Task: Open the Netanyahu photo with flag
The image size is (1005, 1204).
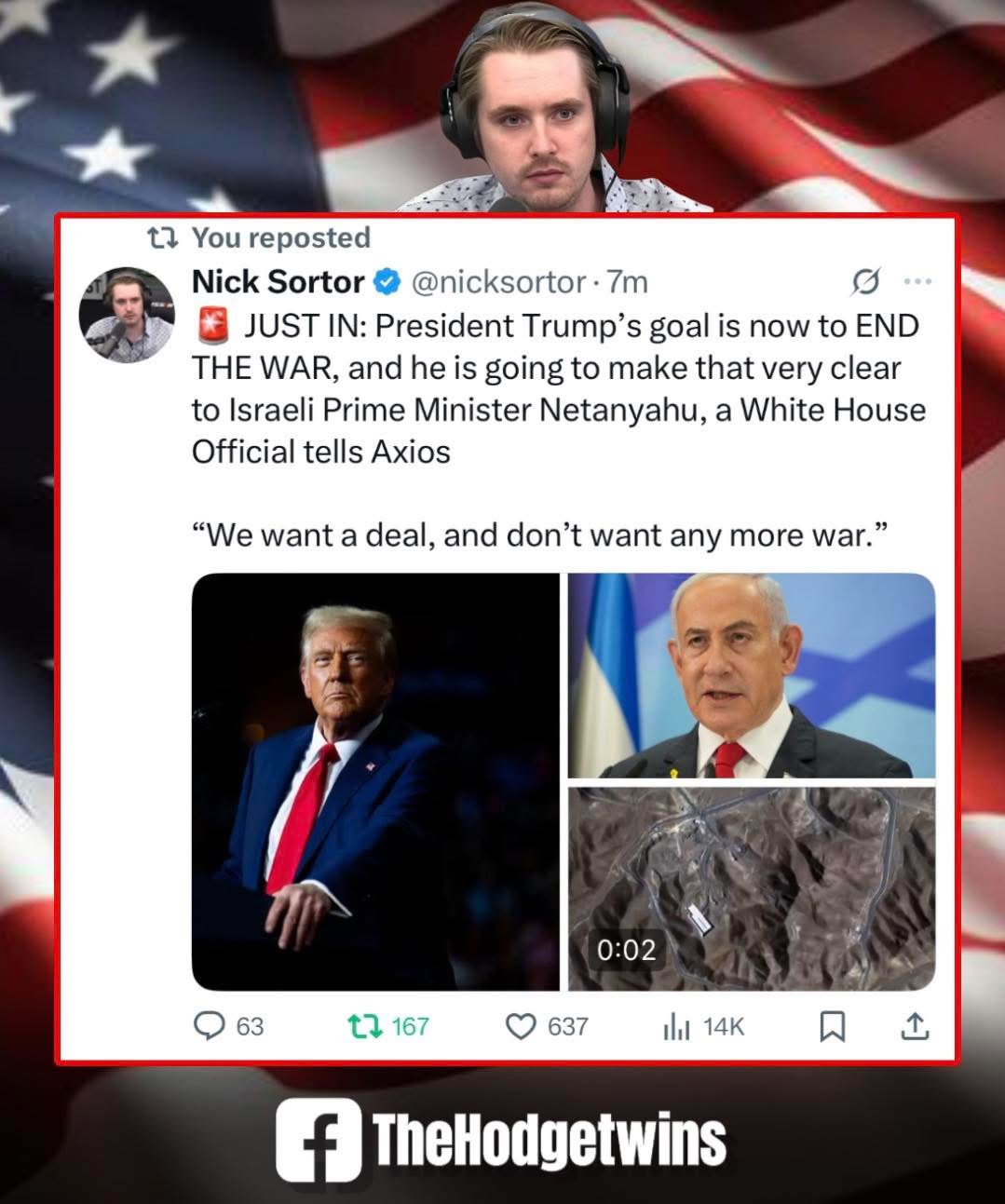Action: pos(752,675)
